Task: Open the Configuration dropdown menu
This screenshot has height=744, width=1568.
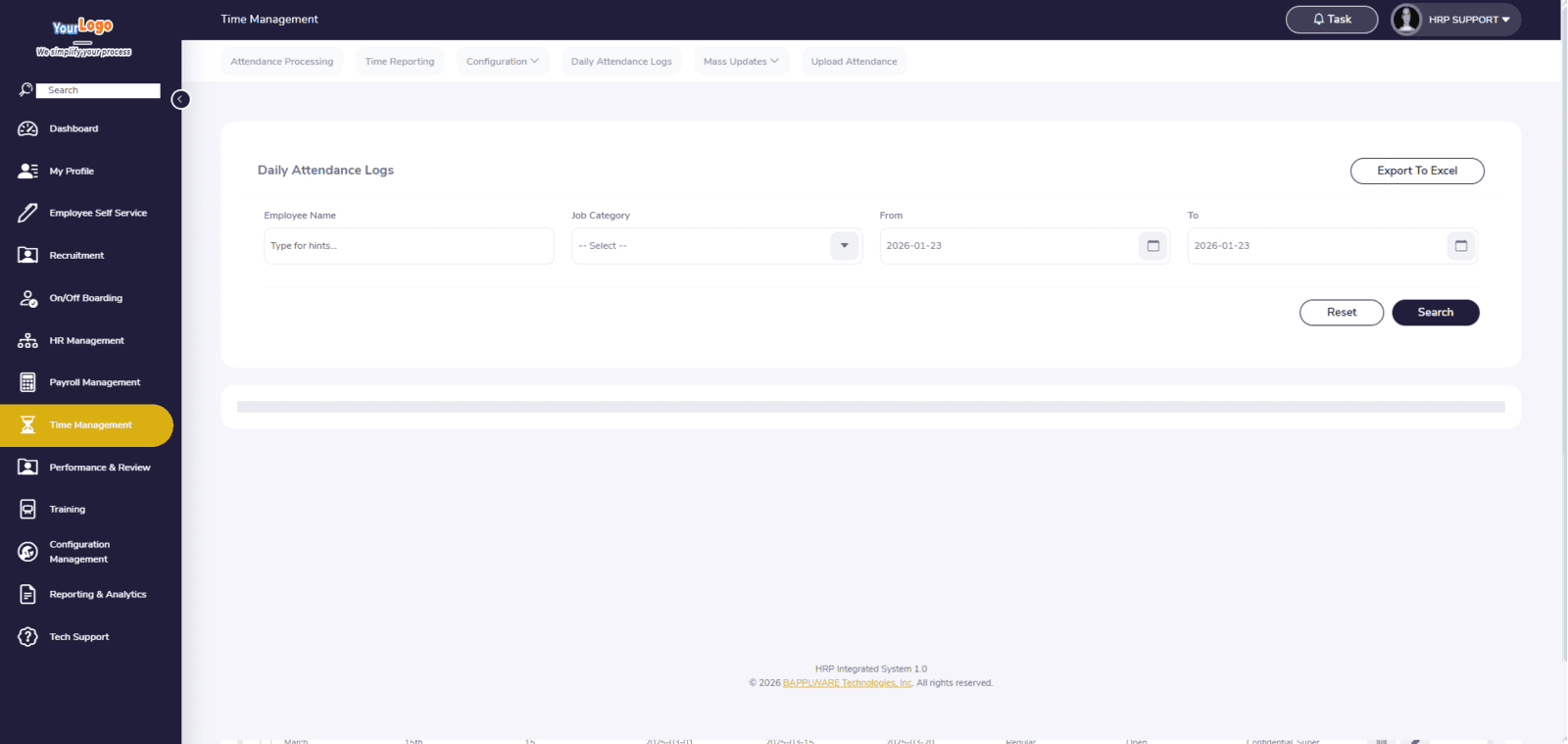Action: pyautogui.click(x=502, y=62)
